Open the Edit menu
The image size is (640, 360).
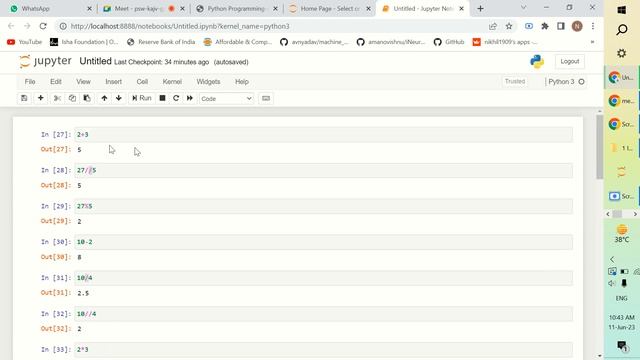(x=56, y=82)
